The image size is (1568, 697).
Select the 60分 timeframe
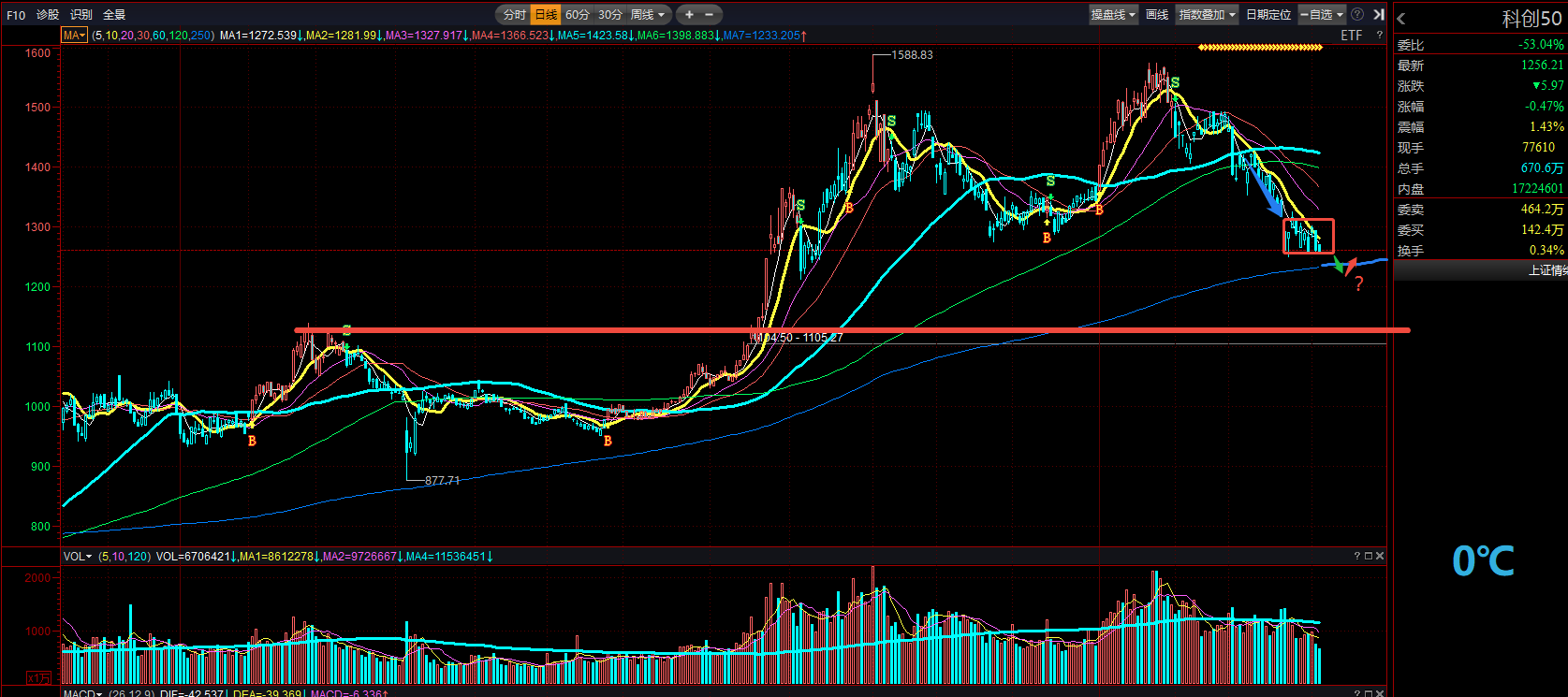(x=578, y=15)
